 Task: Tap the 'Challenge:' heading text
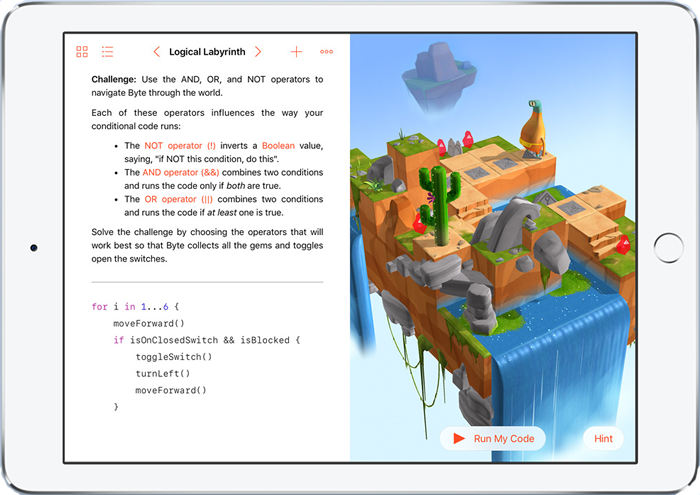pos(114,79)
